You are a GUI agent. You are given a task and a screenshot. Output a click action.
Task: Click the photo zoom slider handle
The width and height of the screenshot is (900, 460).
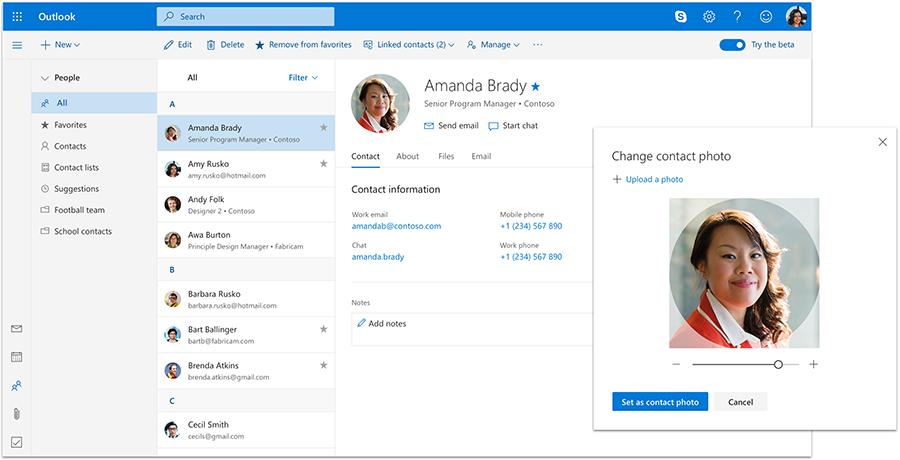click(778, 365)
